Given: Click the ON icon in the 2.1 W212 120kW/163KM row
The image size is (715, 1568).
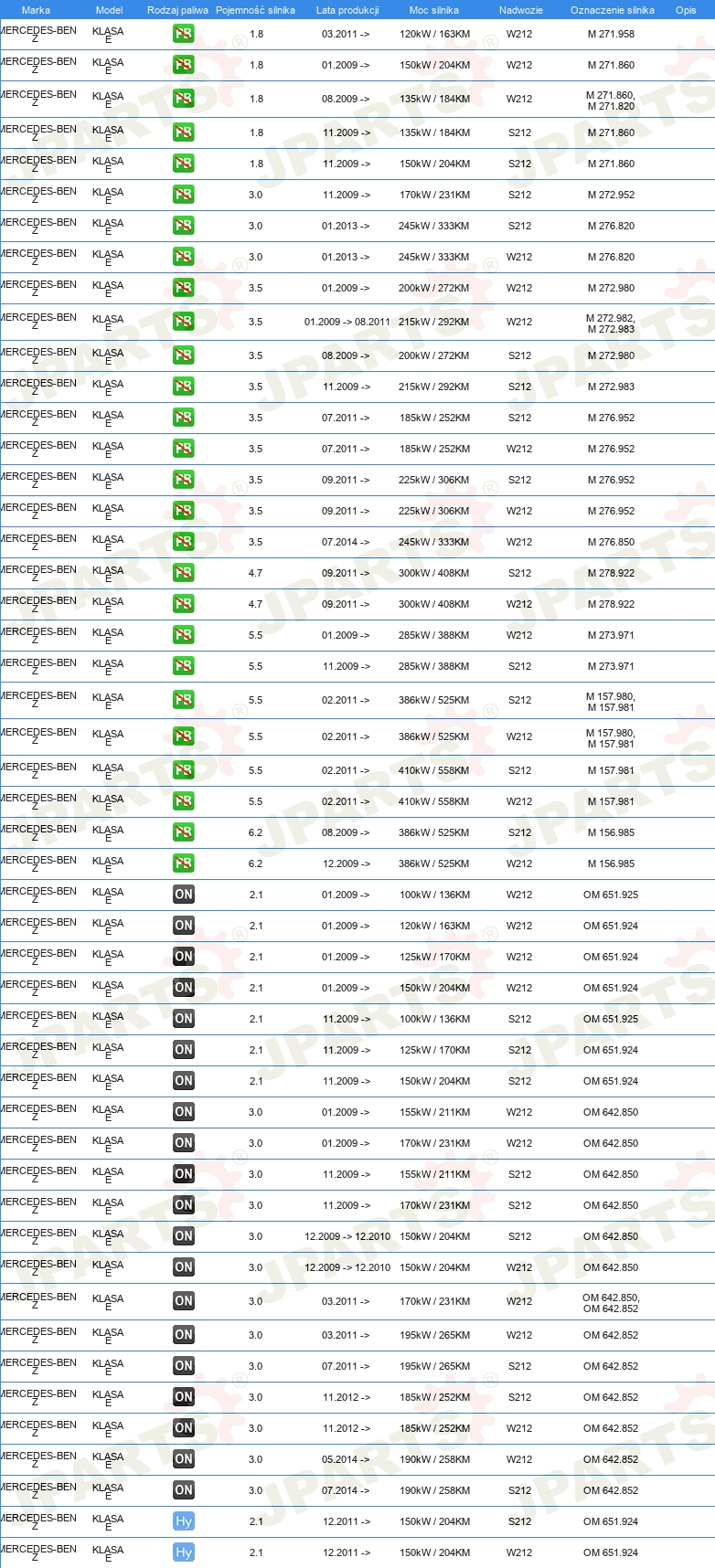Looking at the screenshot, I should [183, 926].
